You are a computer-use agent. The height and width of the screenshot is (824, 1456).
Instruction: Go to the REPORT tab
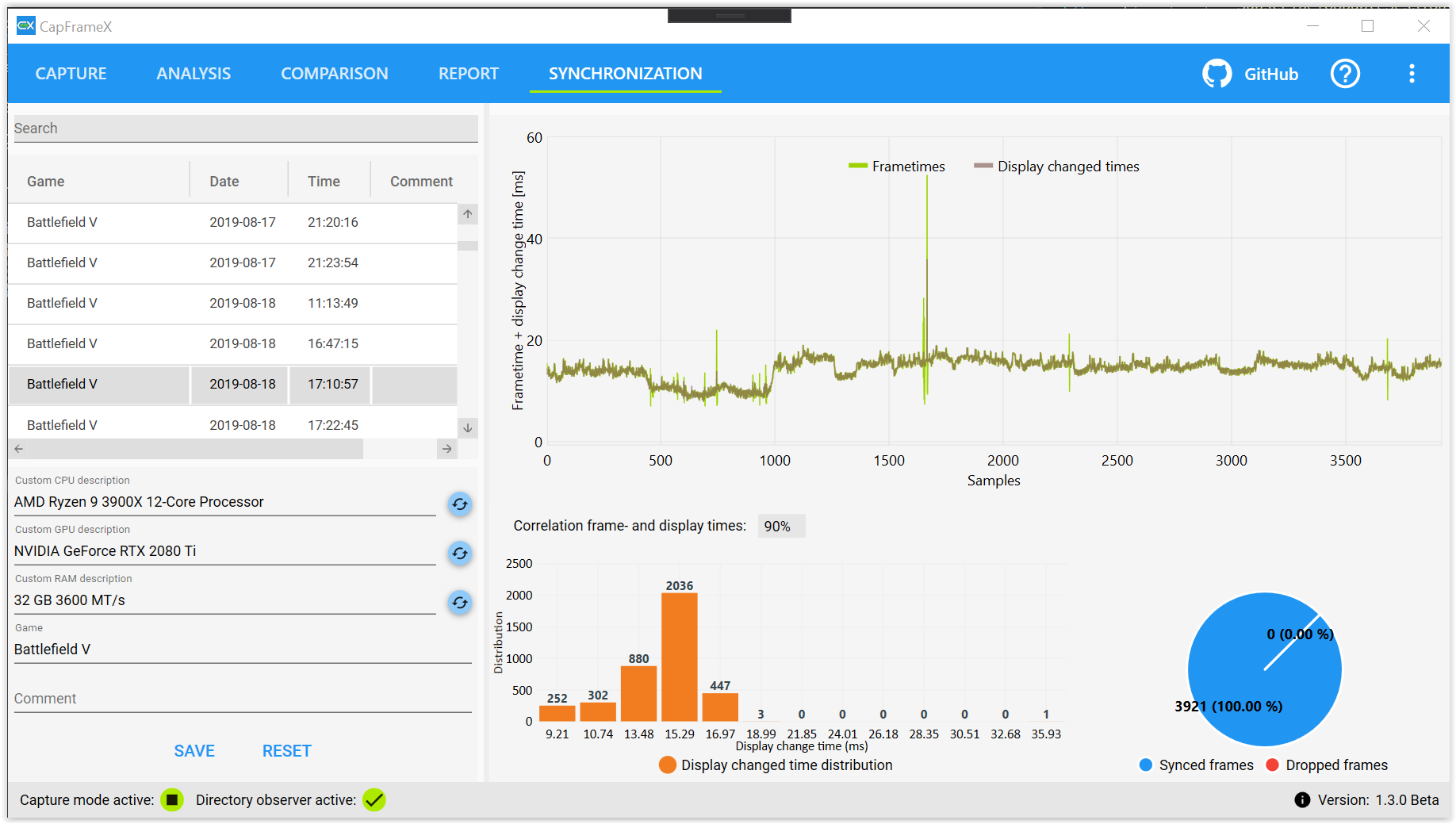[469, 74]
